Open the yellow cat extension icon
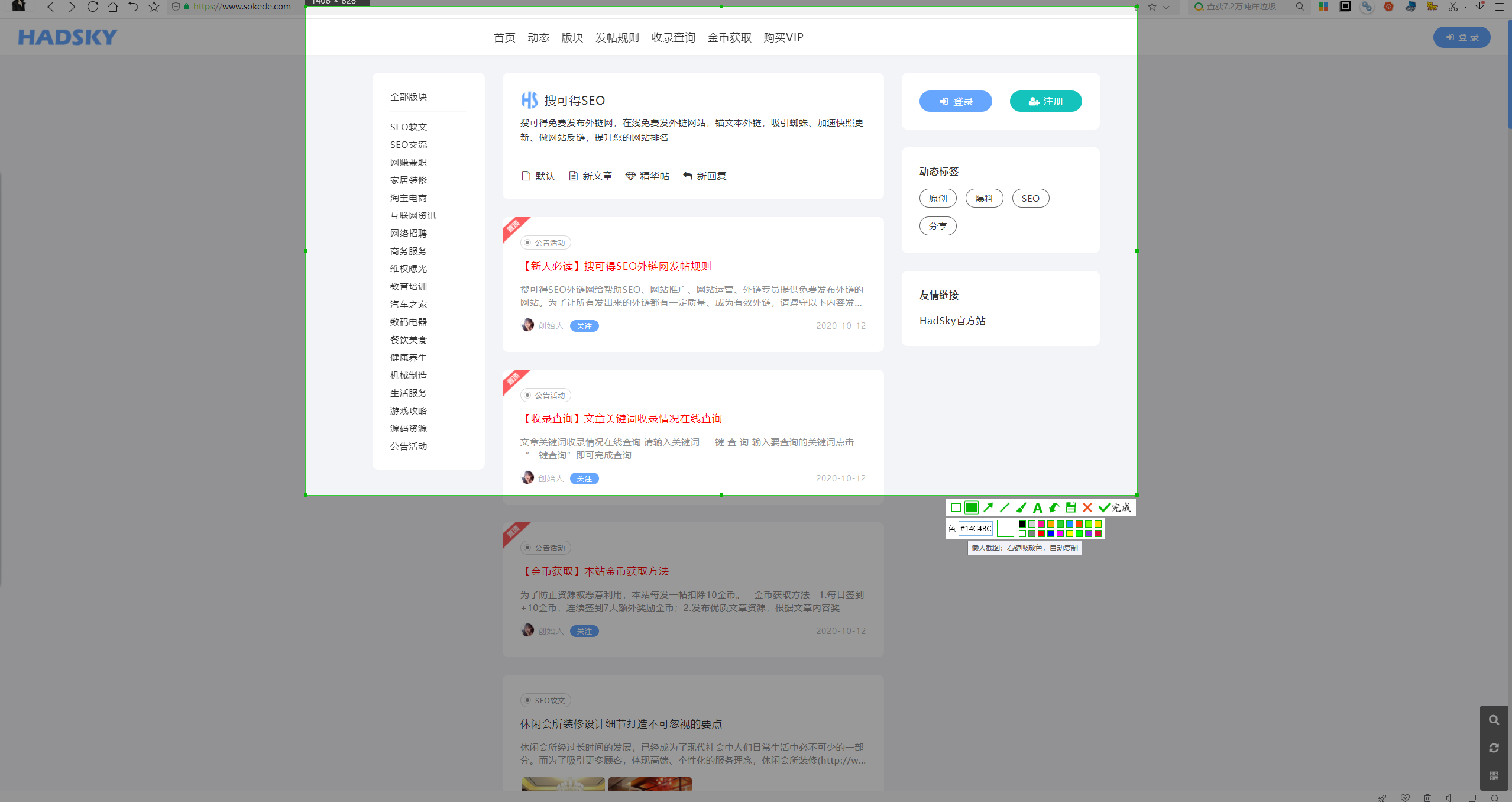1512x802 pixels. (1432, 7)
